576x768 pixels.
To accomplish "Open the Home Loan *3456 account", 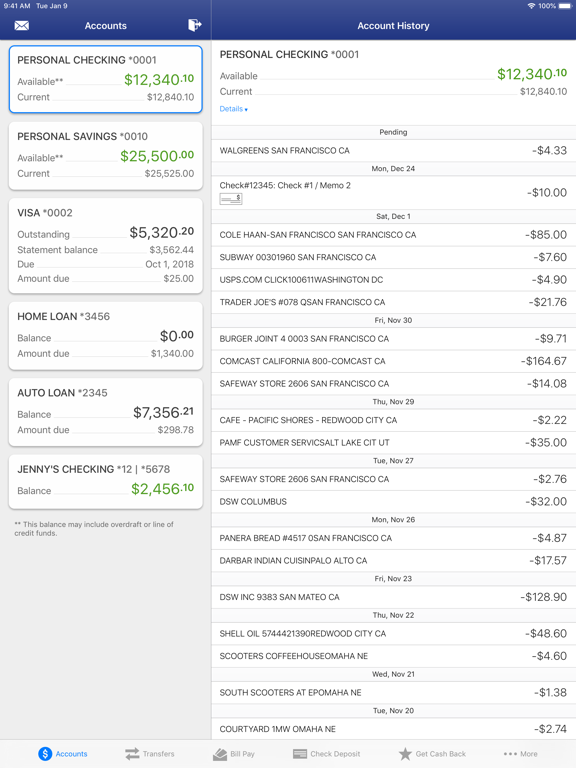I will [x=106, y=336].
